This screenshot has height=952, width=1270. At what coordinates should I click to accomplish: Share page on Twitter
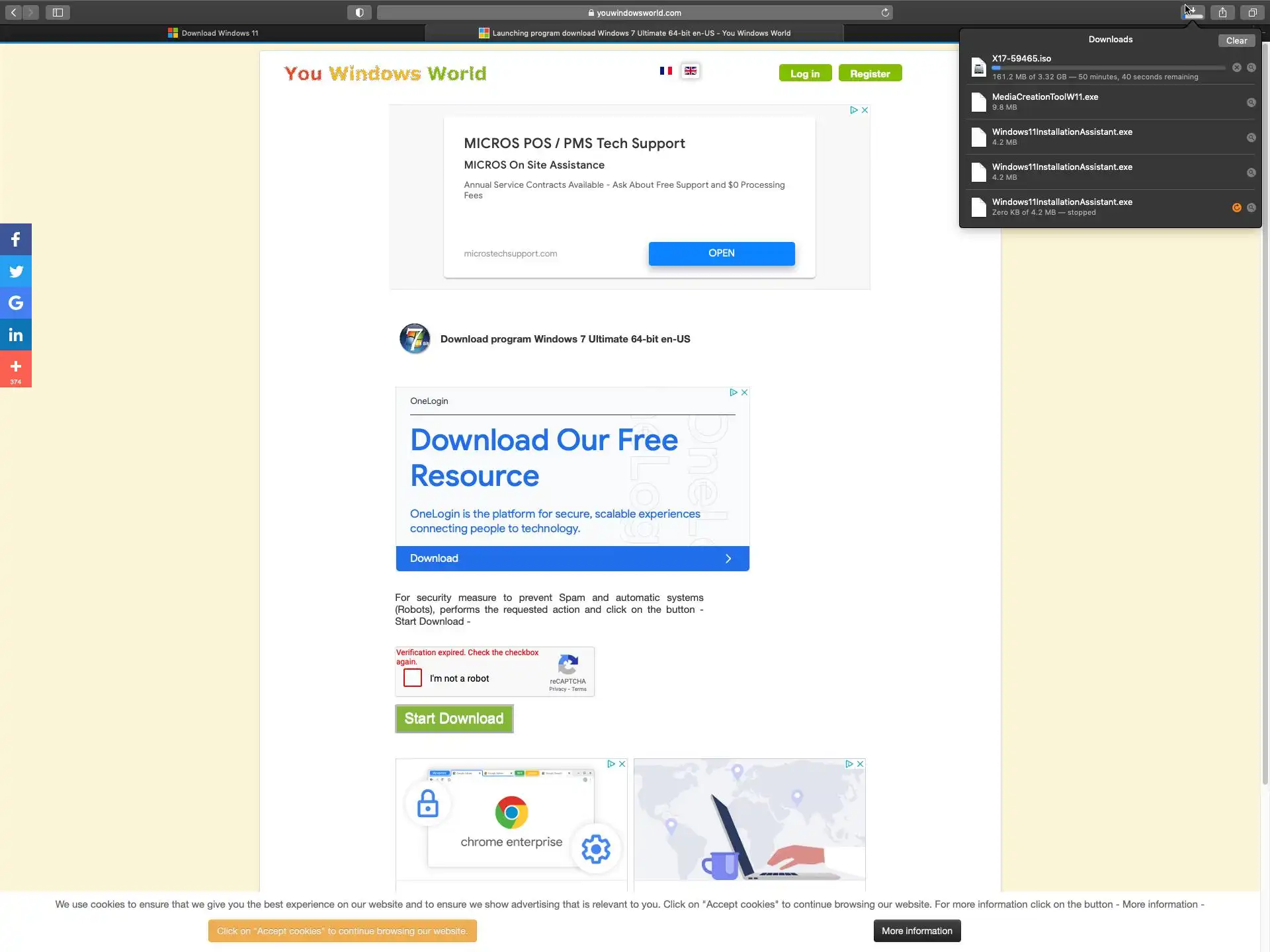pyautogui.click(x=16, y=271)
